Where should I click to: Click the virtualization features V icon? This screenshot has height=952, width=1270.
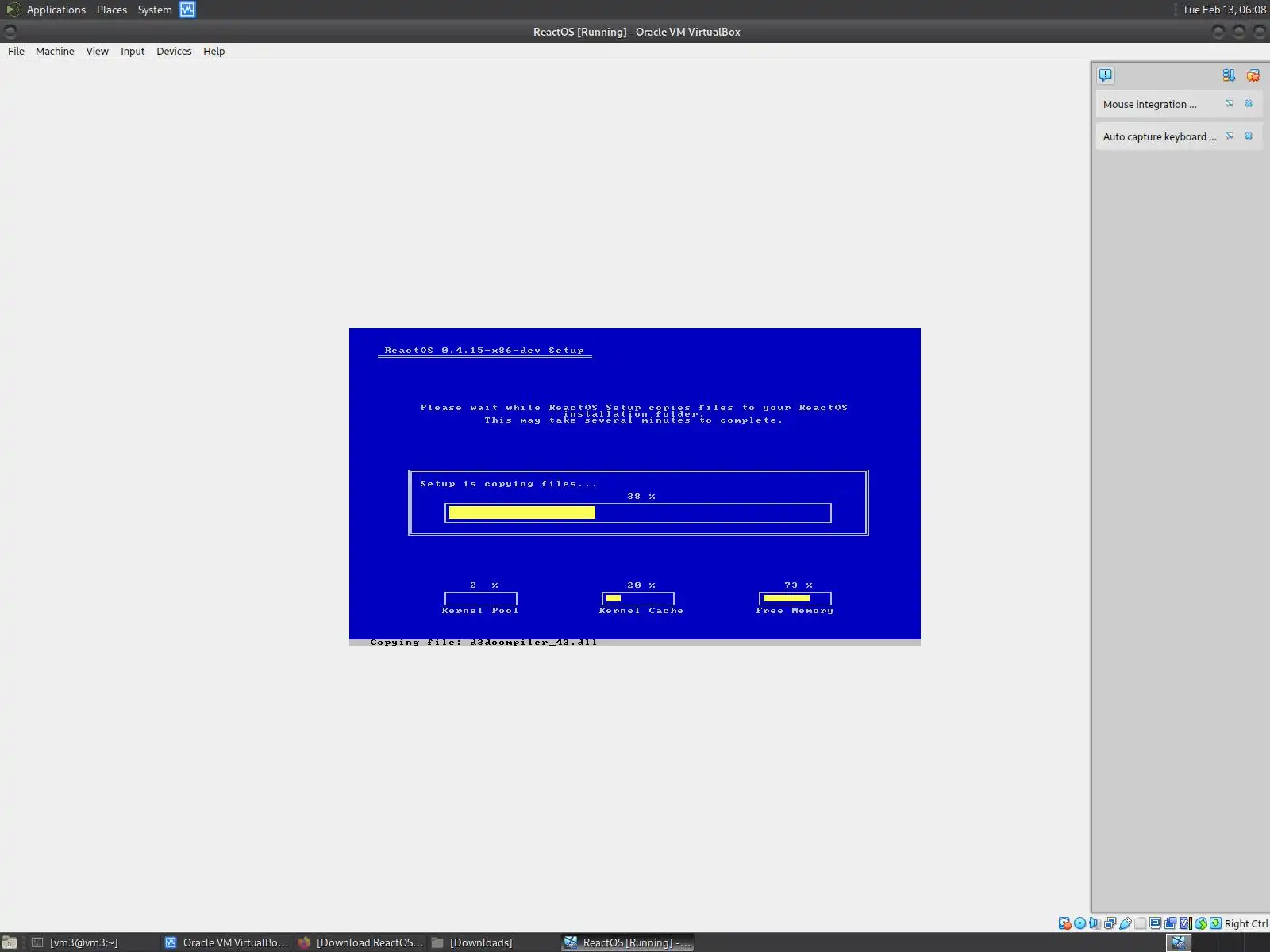coord(1186,923)
